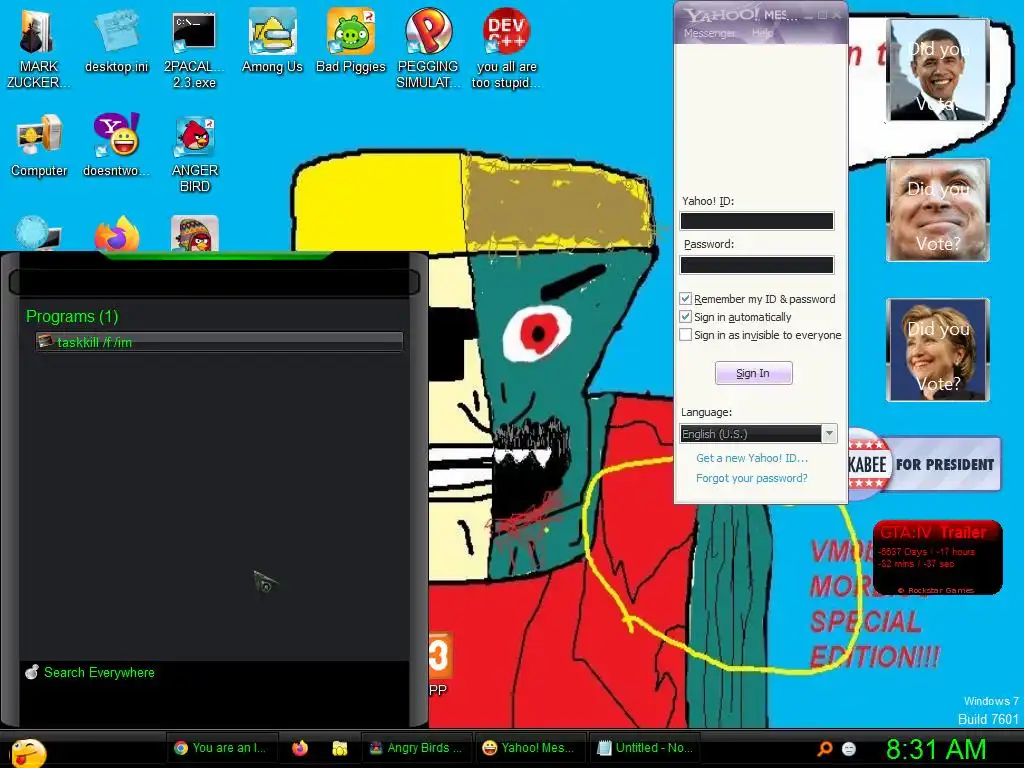Open the Yahoo 'doesntwo...' desktop icon
This screenshot has width=1024, height=768.
pyautogui.click(x=116, y=146)
